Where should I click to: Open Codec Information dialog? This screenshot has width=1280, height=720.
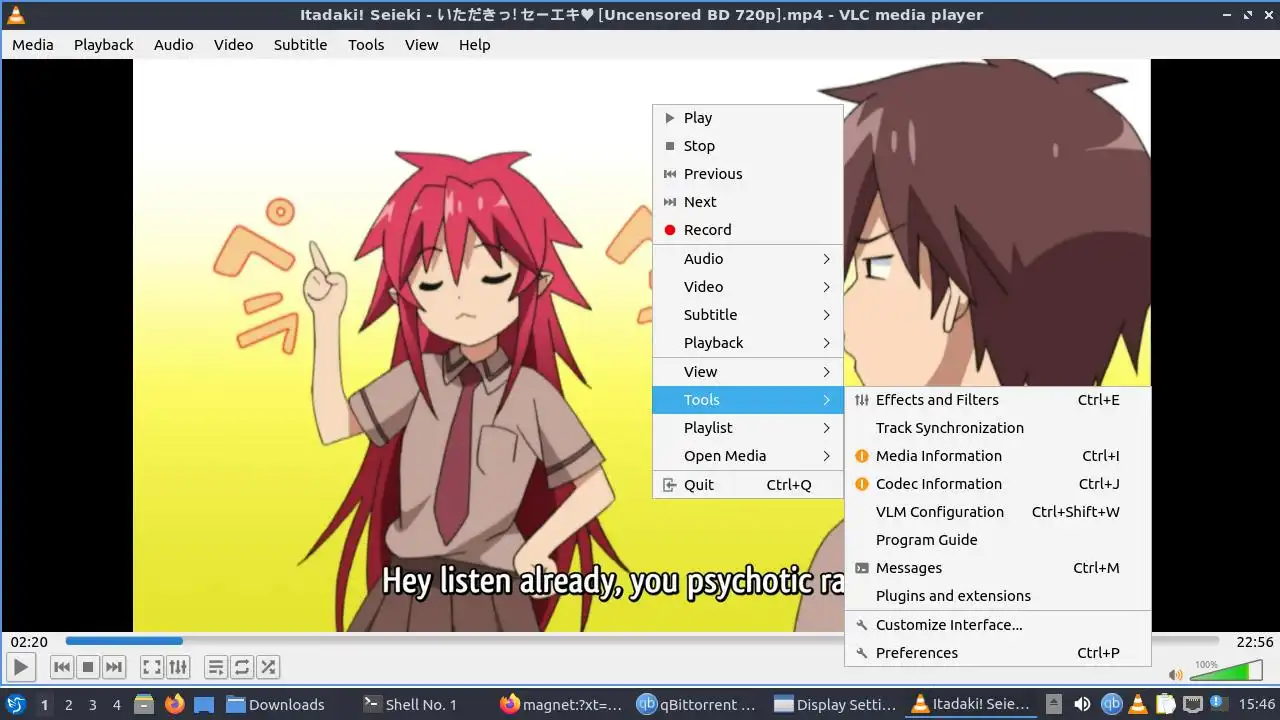click(998, 484)
